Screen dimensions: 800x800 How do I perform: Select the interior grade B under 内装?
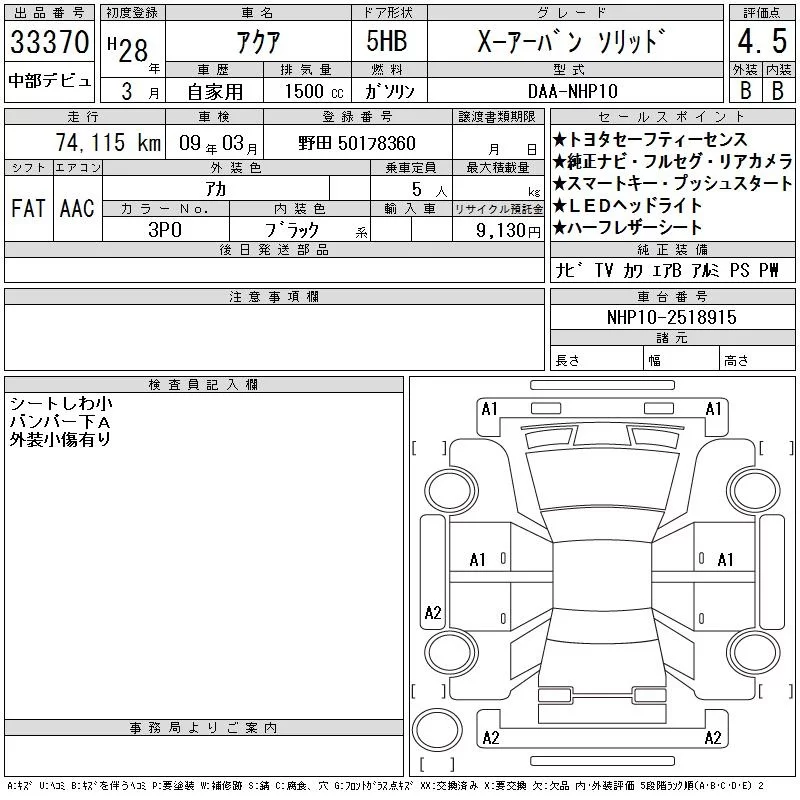click(778, 90)
